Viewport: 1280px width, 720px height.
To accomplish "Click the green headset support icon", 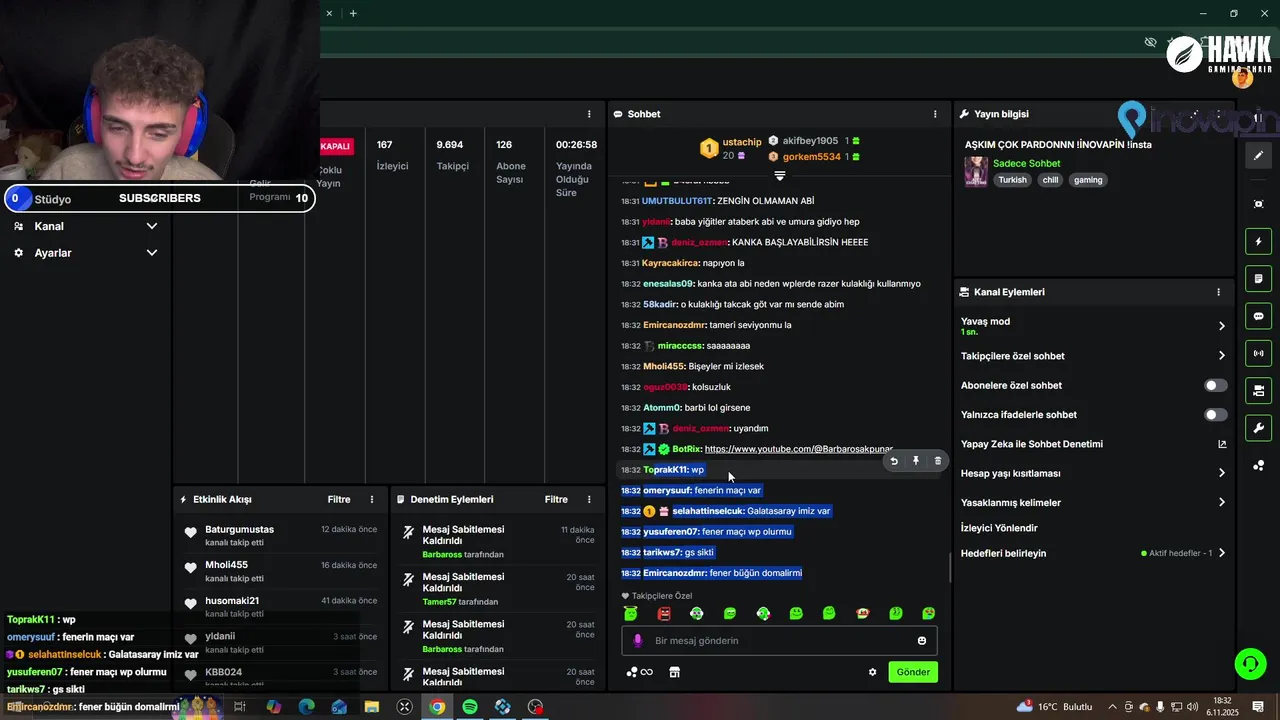I will tap(1249, 663).
